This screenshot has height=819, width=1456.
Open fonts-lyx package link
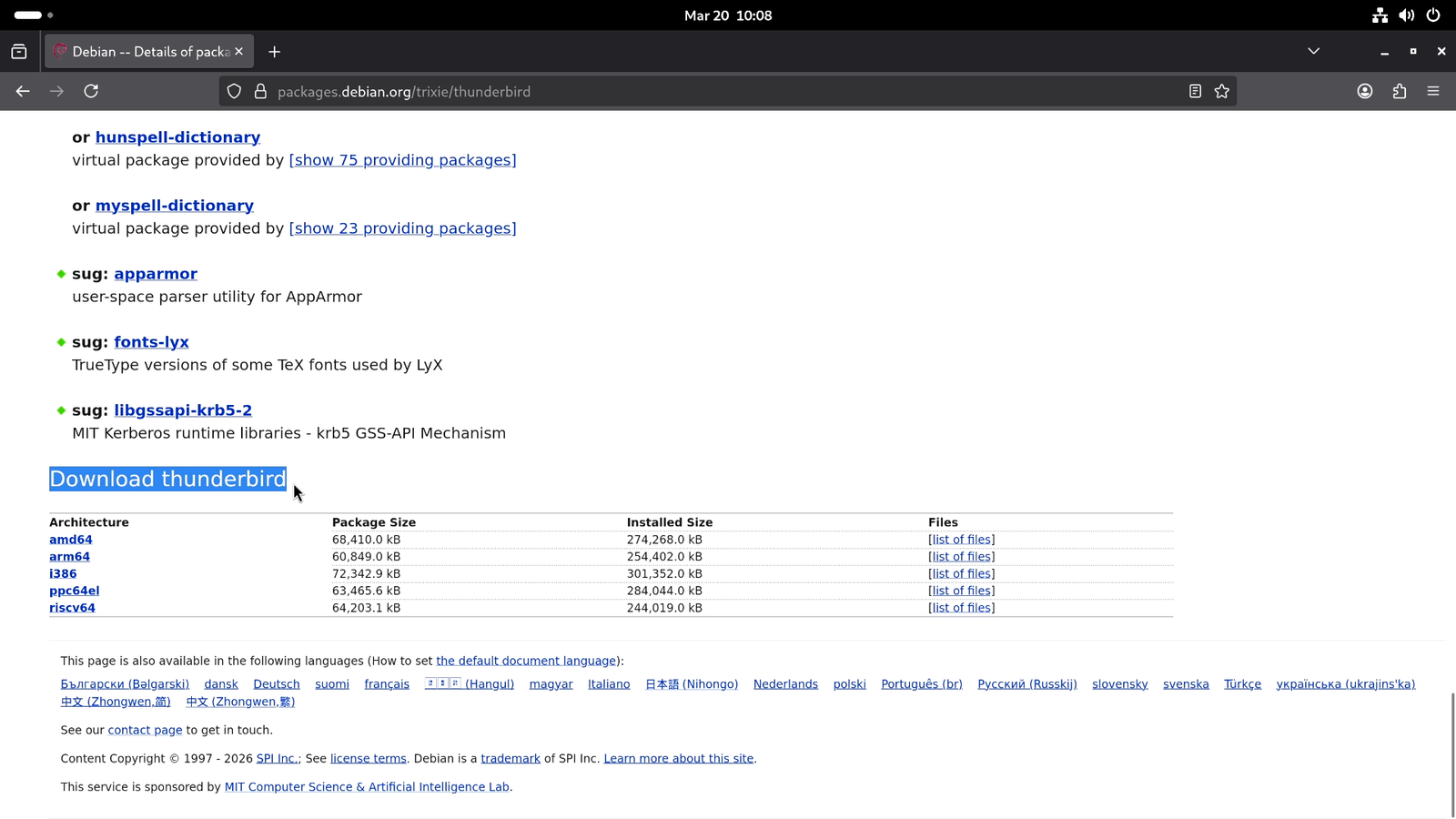coord(151,342)
